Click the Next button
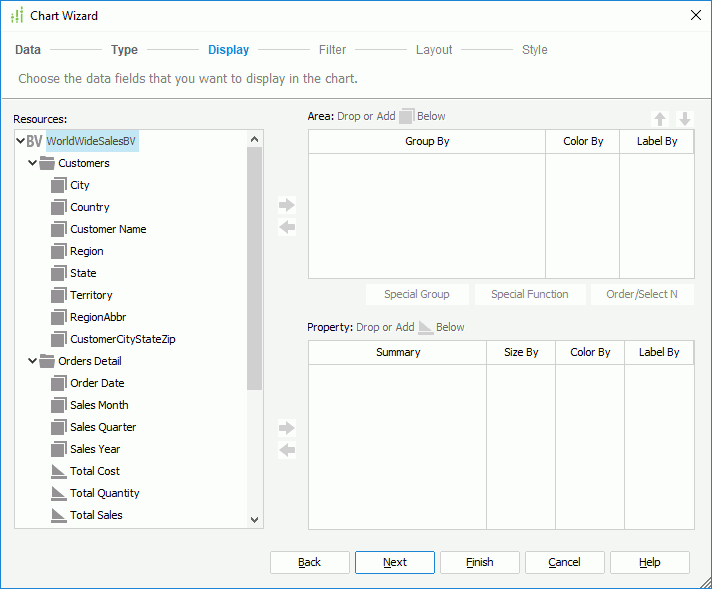The width and height of the screenshot is (712, 589). [x=395, y=562]
